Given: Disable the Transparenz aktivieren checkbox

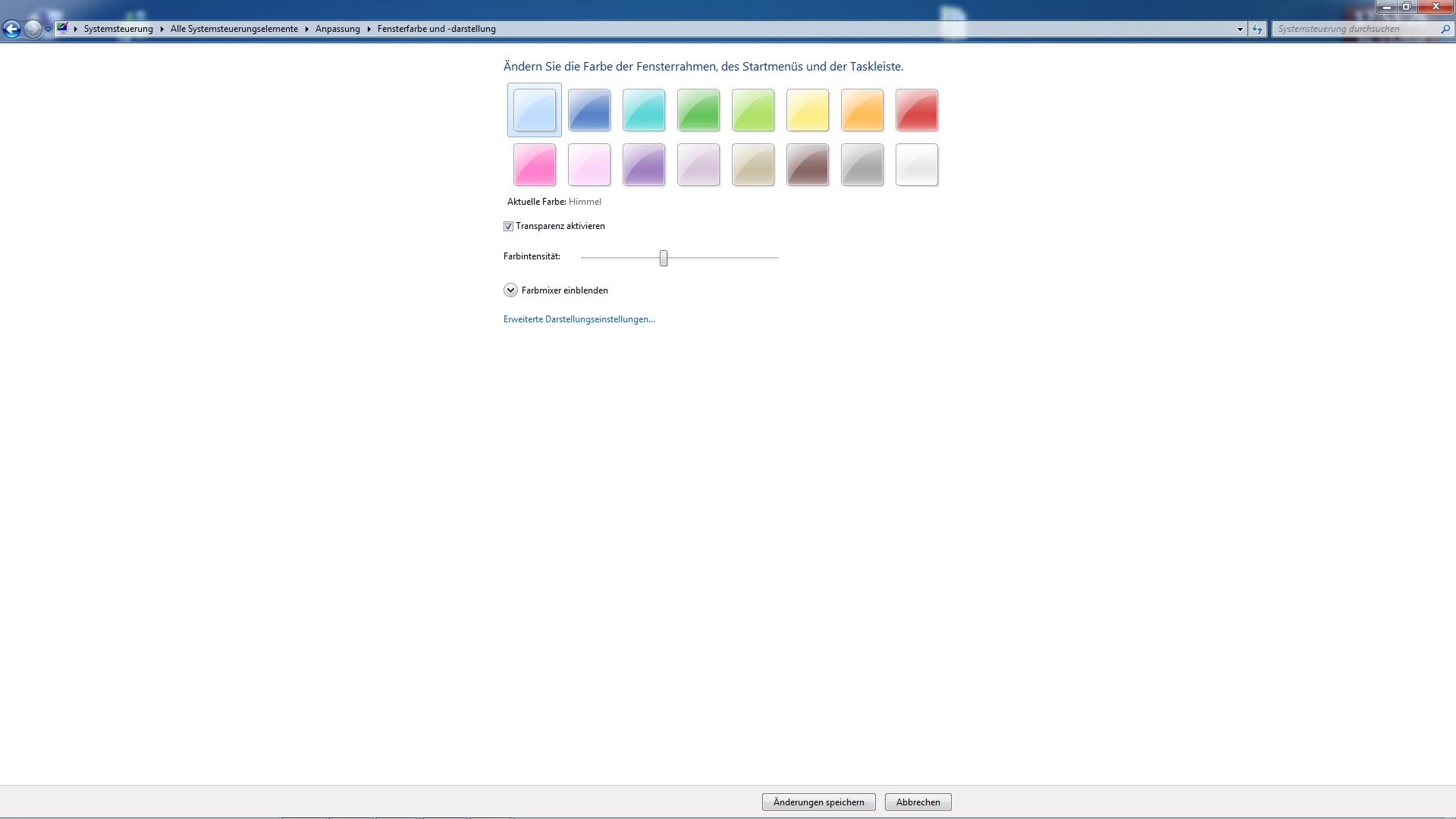Looking at the screenshot, I should (x=509, y=226).
